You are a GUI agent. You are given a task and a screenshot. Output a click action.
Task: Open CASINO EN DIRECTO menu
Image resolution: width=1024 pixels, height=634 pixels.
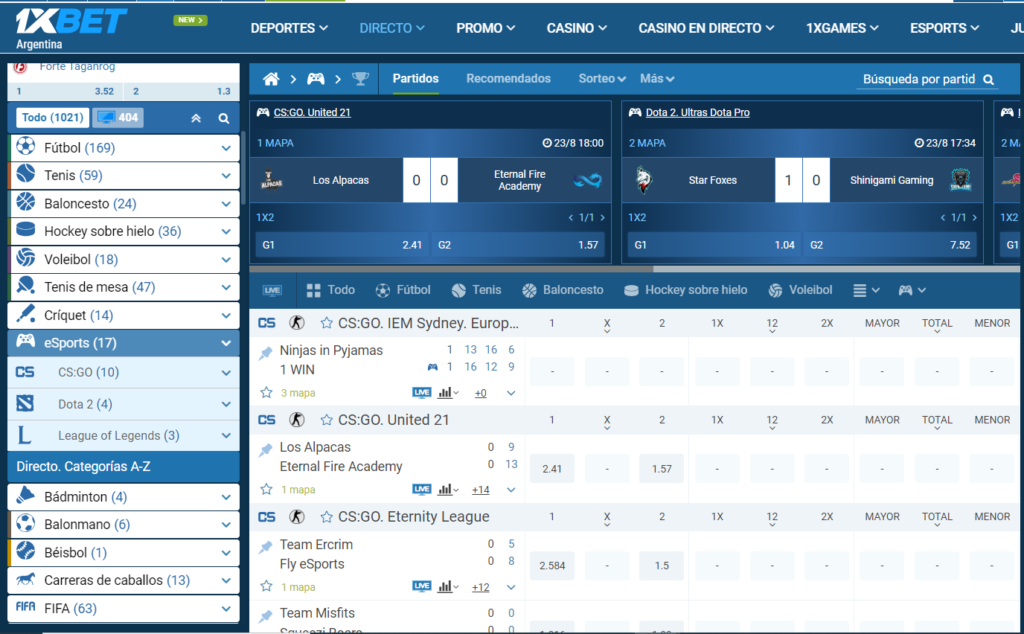[x=706, y=28]
